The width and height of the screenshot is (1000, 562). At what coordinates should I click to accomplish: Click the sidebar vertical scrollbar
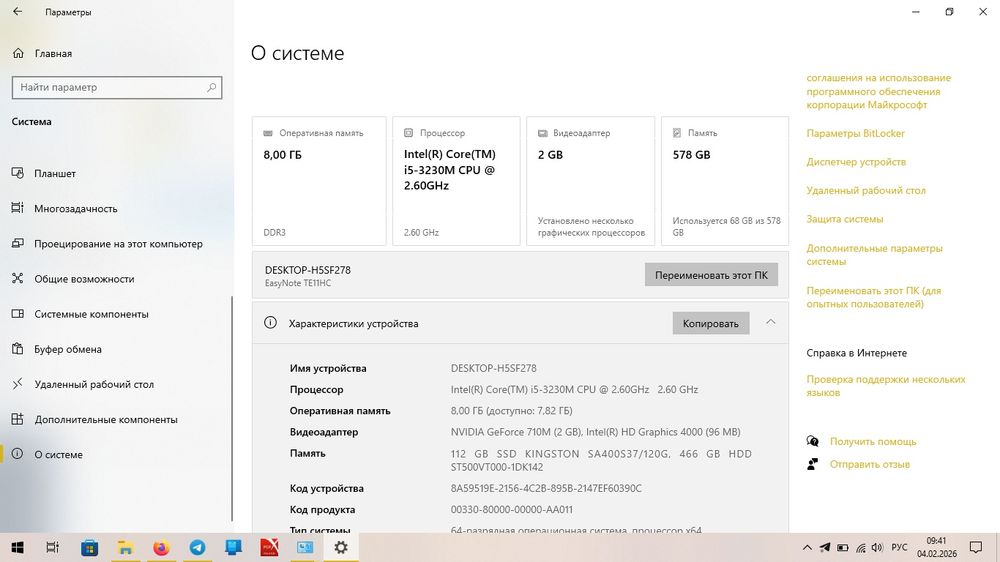click(x=232, y=408)
